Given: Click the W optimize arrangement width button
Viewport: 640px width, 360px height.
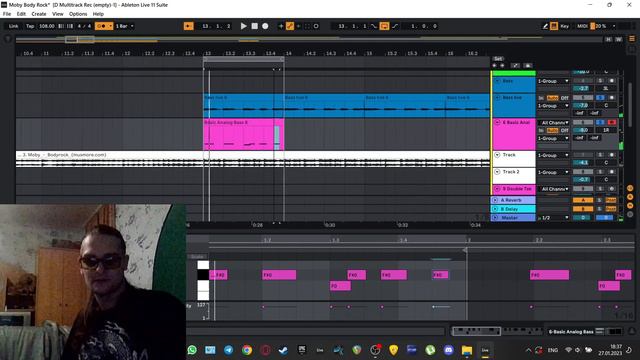Looking at the screenshot, I should (x=618, y=40).
